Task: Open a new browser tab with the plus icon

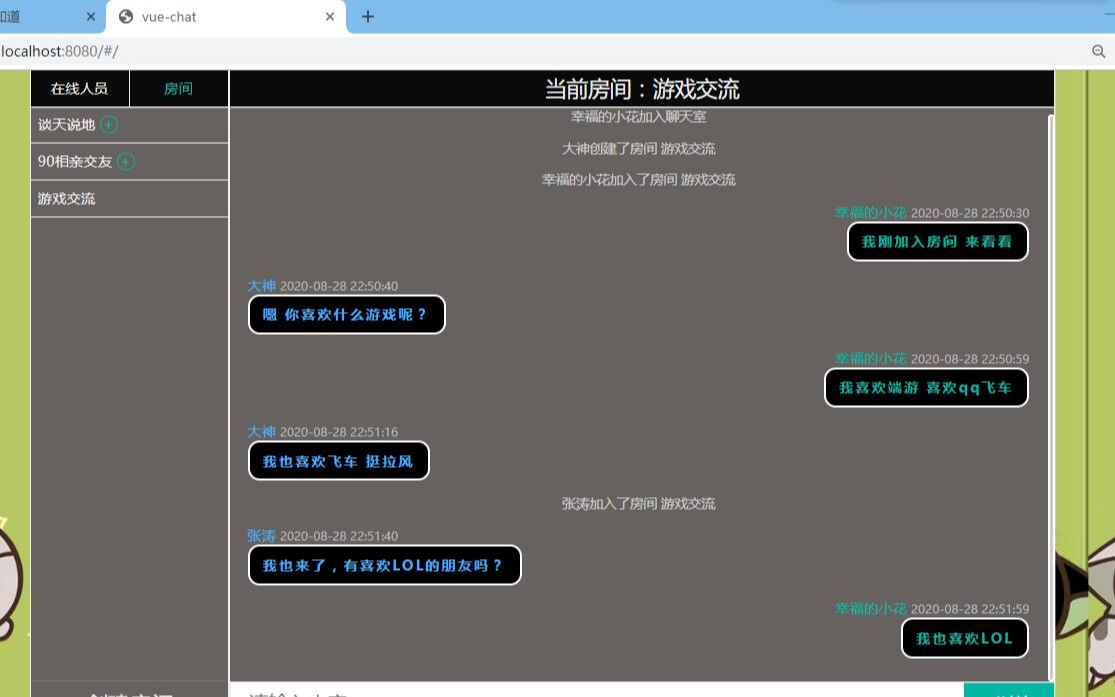Action: tap(368, 16)
